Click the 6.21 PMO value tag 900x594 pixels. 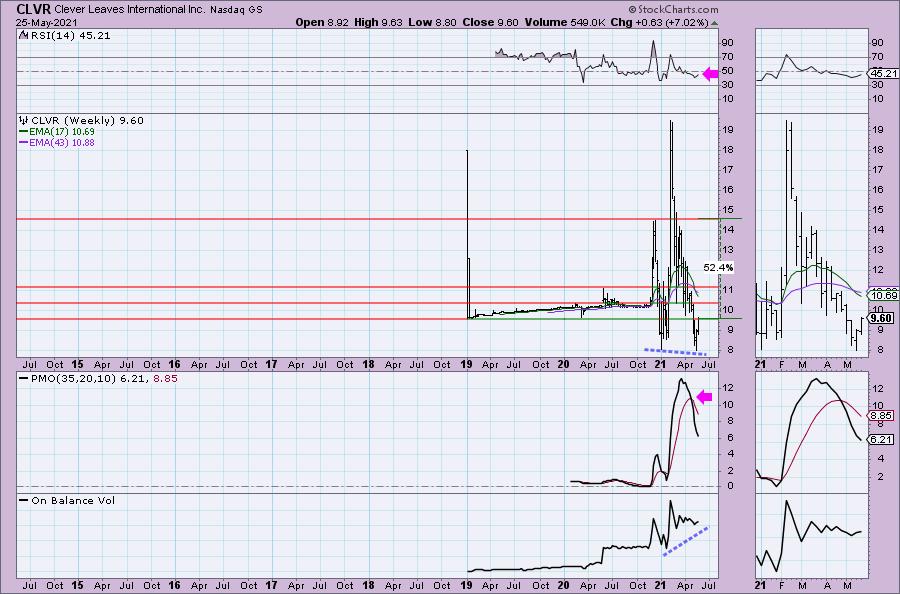click(x=882, y=440)
